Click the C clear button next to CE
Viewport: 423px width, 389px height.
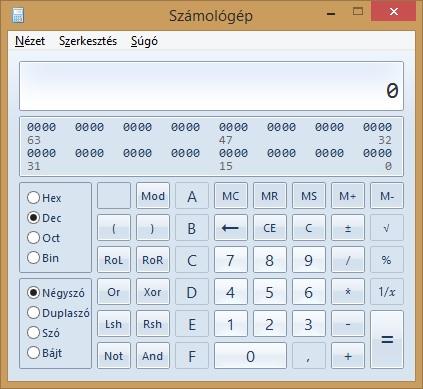pyautogui.click(x=309, y=228)
